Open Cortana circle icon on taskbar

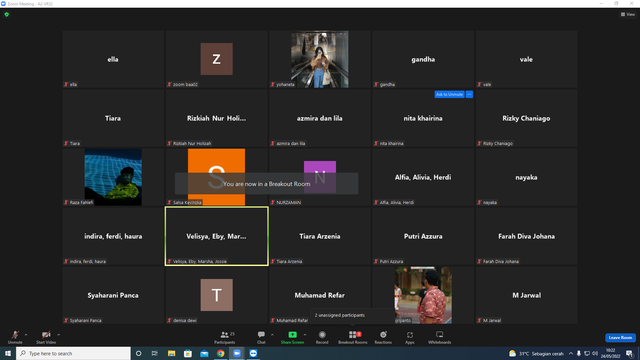click(x=138, y=353)
